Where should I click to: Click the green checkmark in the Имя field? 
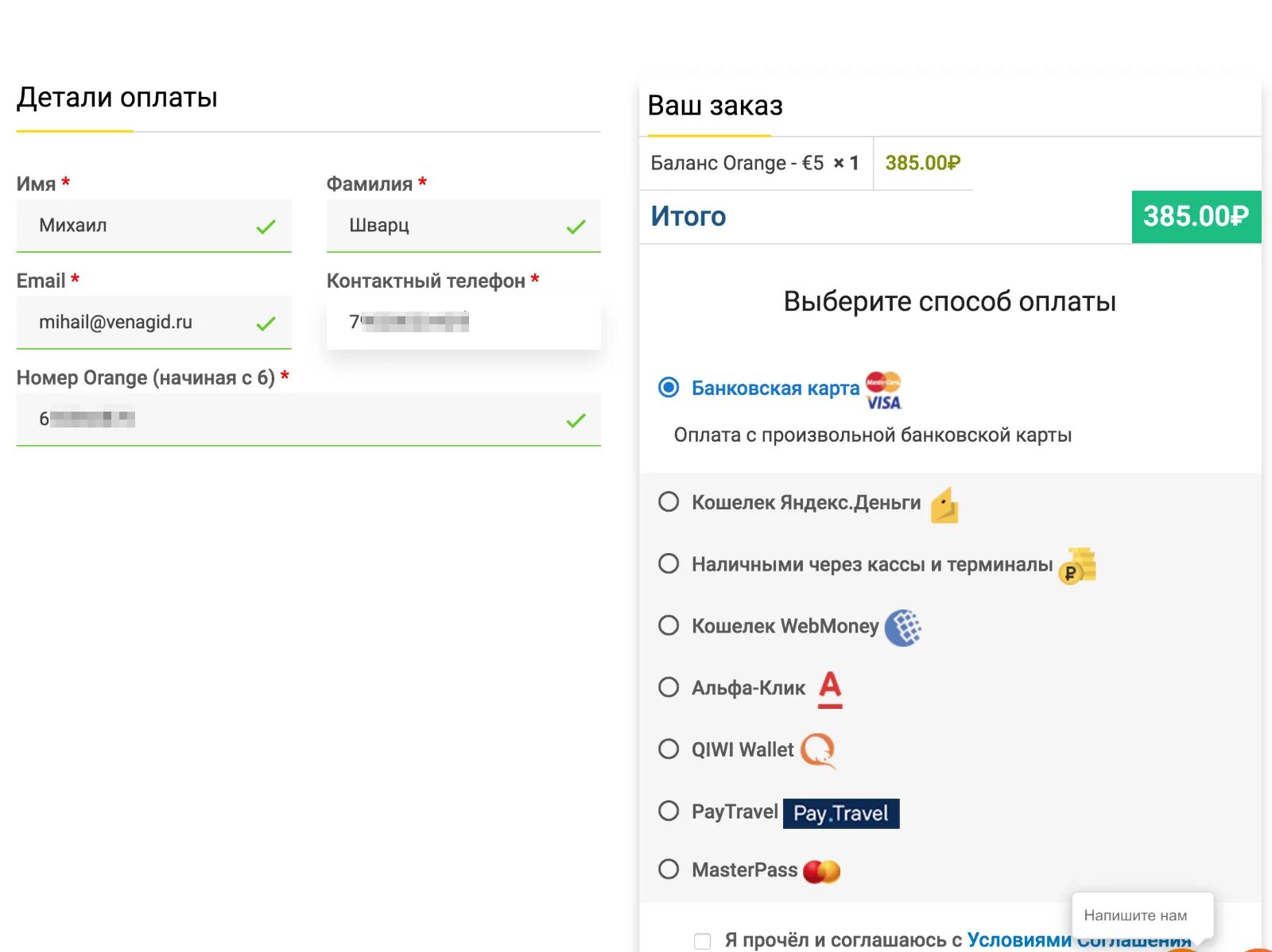(266, 227)
